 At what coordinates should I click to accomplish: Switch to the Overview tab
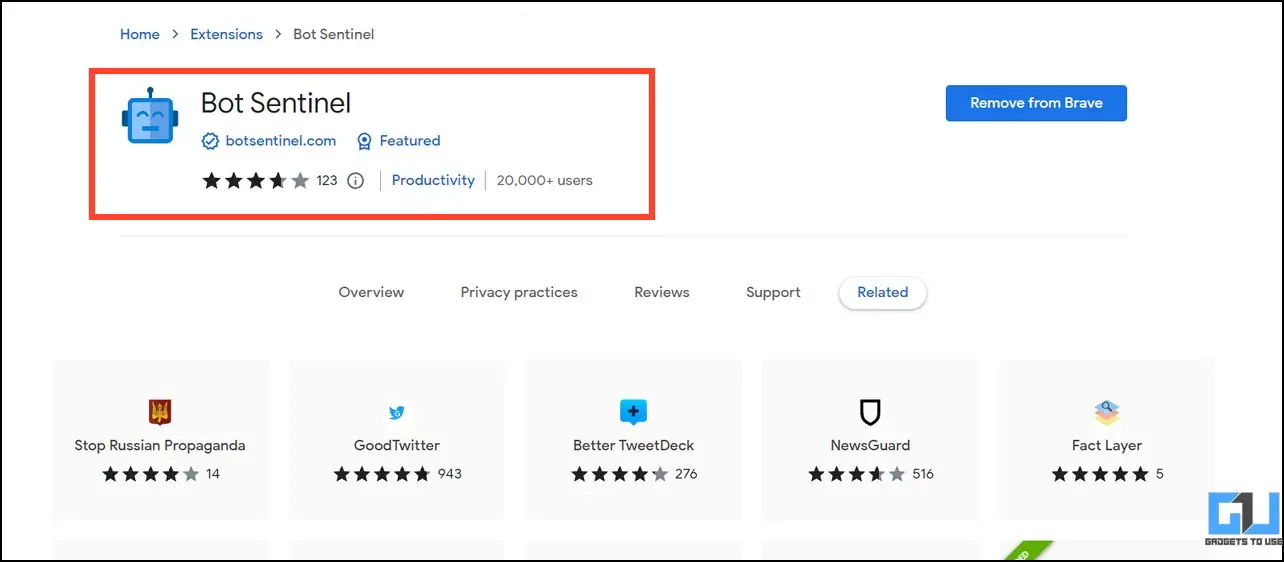pyautogui.click(x=371, y=292)
